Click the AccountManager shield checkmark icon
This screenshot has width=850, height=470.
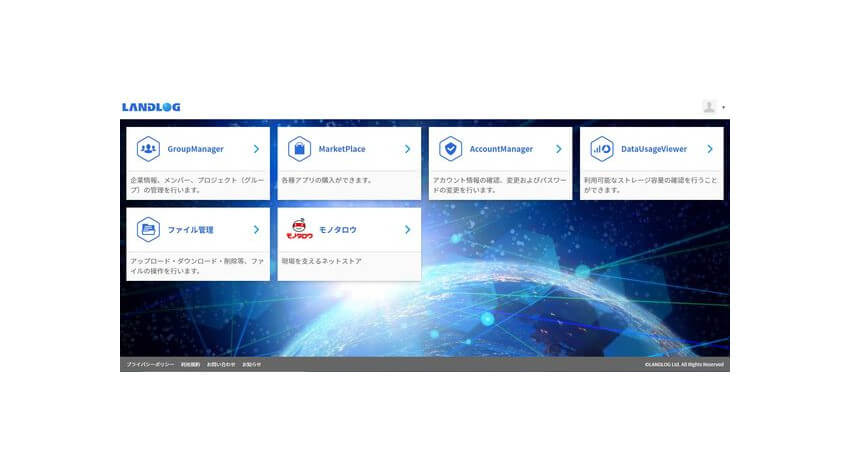(450, 149)
